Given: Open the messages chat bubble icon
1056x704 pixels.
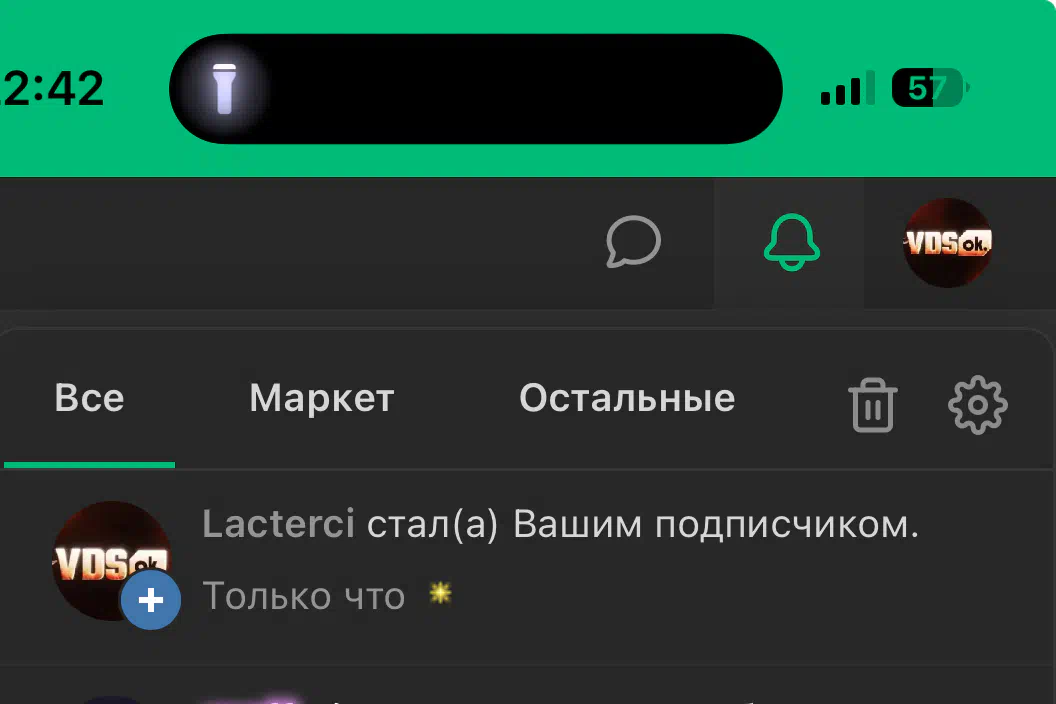Looking at the screenshot, I should [x=633, y=241].
